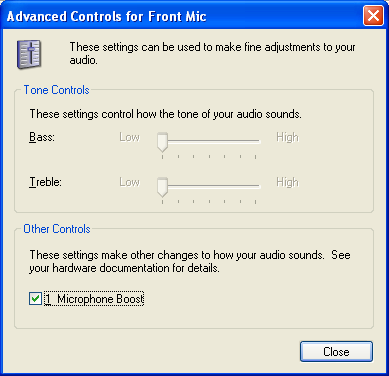Click the Microphone Boost label text
Screen dimensions: 389x376
[x=94, y=299]
